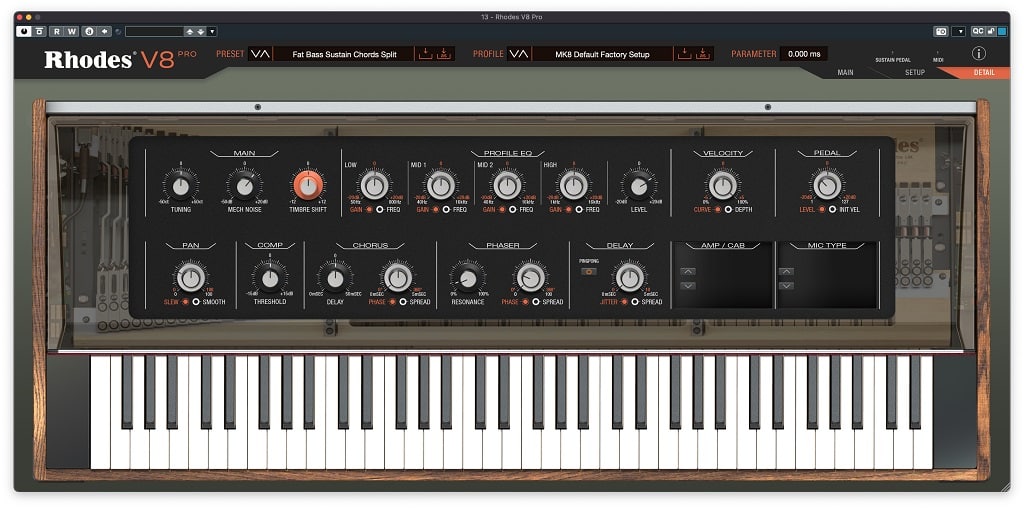Enable Write automation W button

72,31
